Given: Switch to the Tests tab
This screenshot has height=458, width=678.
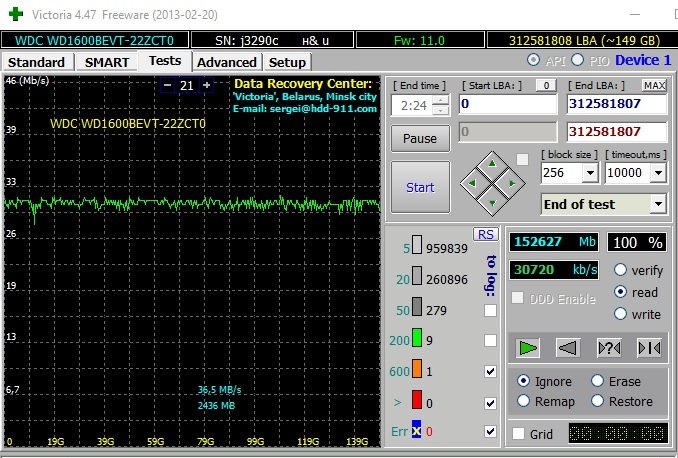Looking at the screenshot, I should click(x=165, y=61).
